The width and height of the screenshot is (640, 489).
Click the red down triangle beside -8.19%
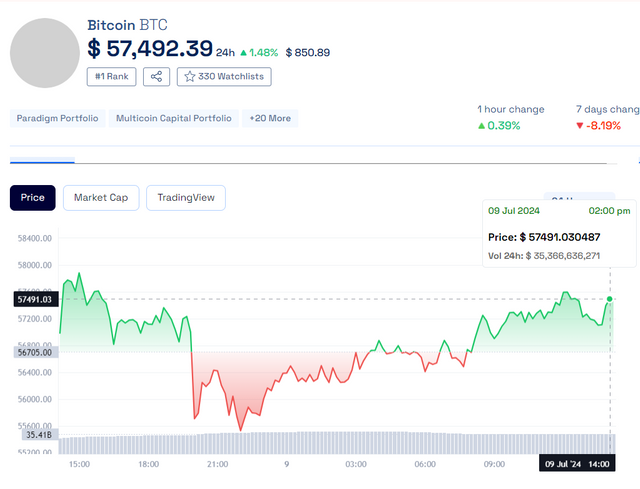point(580,126)
